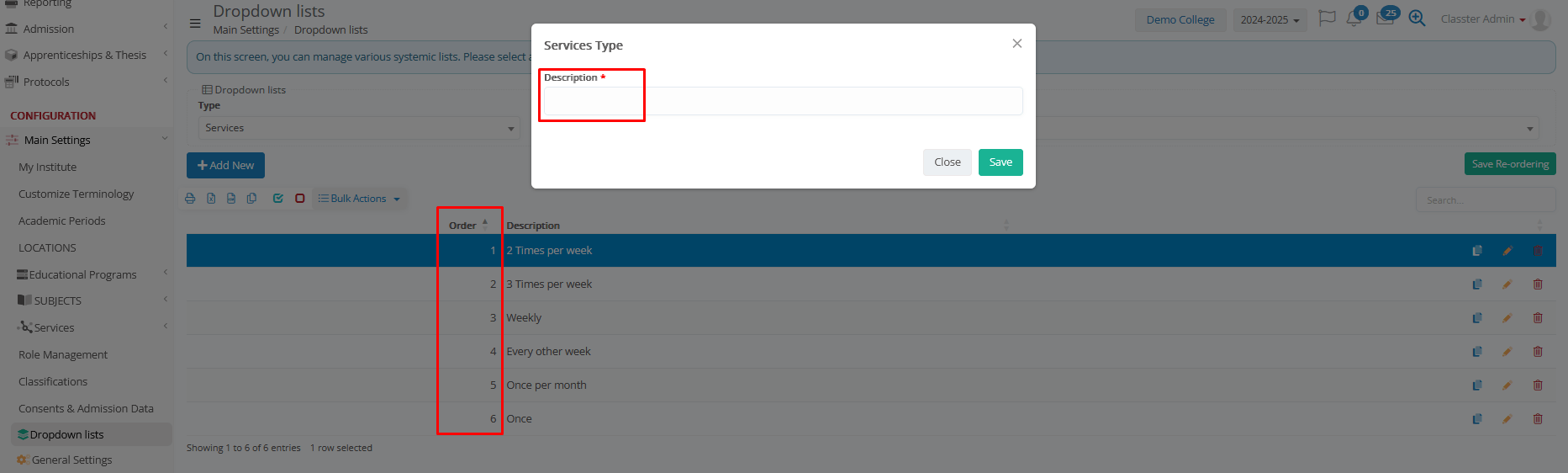Image resolution: width=1568 pixels, height=473 pixels.
Task: Click the notifications bell icon
Action: [1353, 19]
